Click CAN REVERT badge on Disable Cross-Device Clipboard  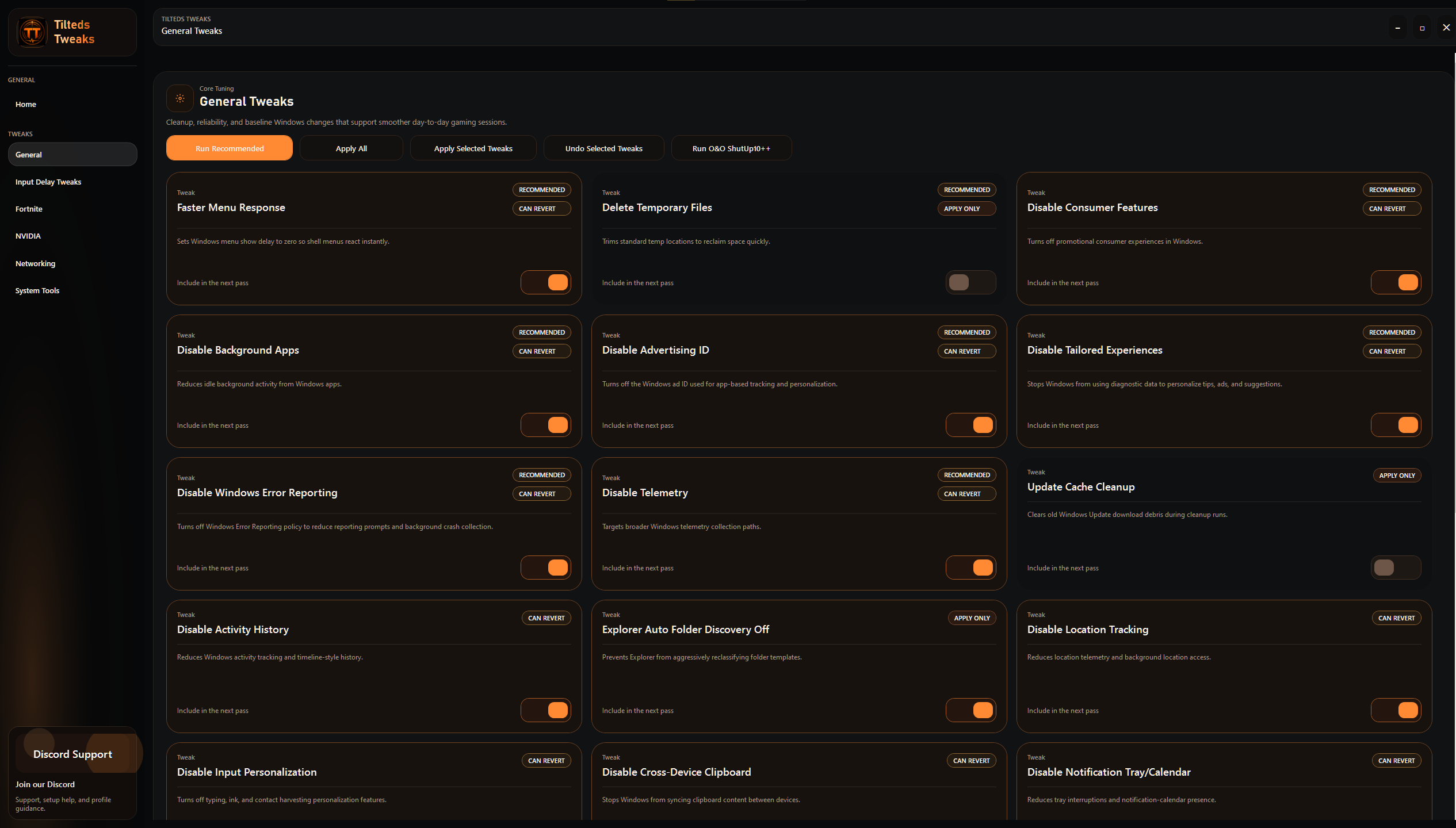coord(971,761)
